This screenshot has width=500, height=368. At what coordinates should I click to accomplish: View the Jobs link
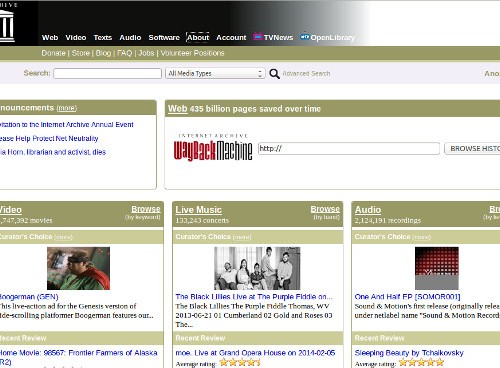point(146,53)
